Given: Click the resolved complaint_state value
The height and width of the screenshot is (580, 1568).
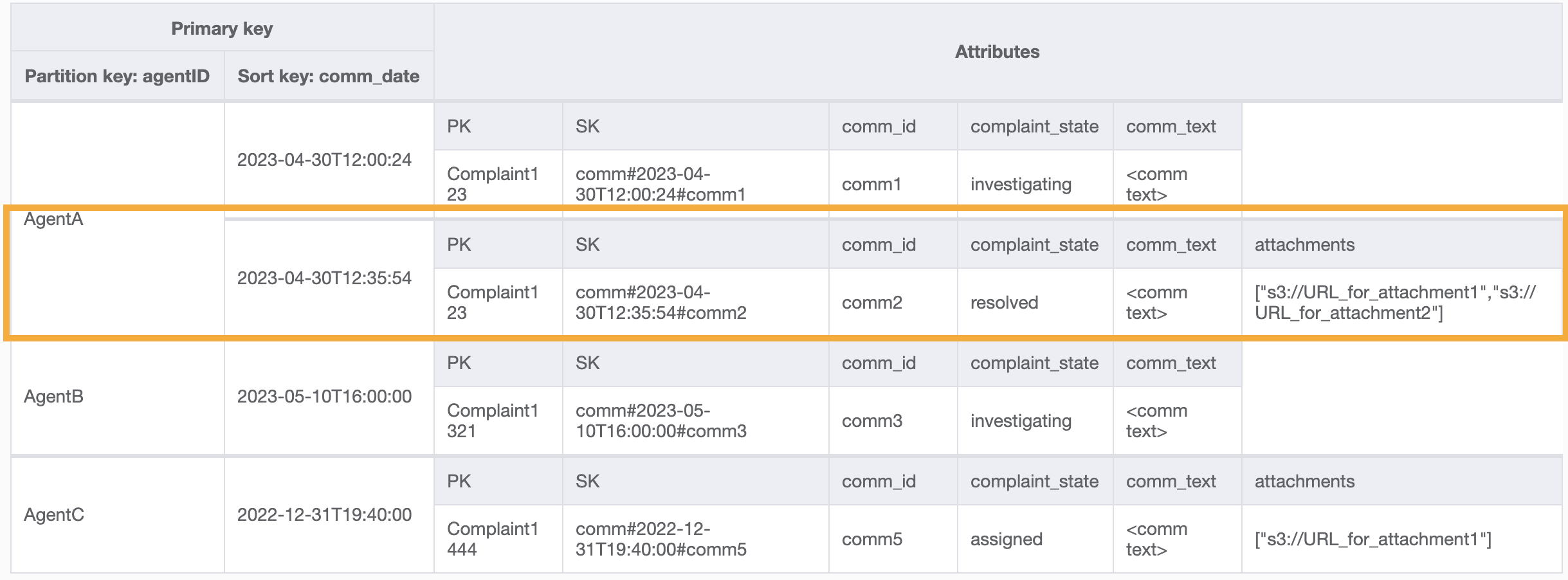Looking at the screenshot, I should 1004,303.
